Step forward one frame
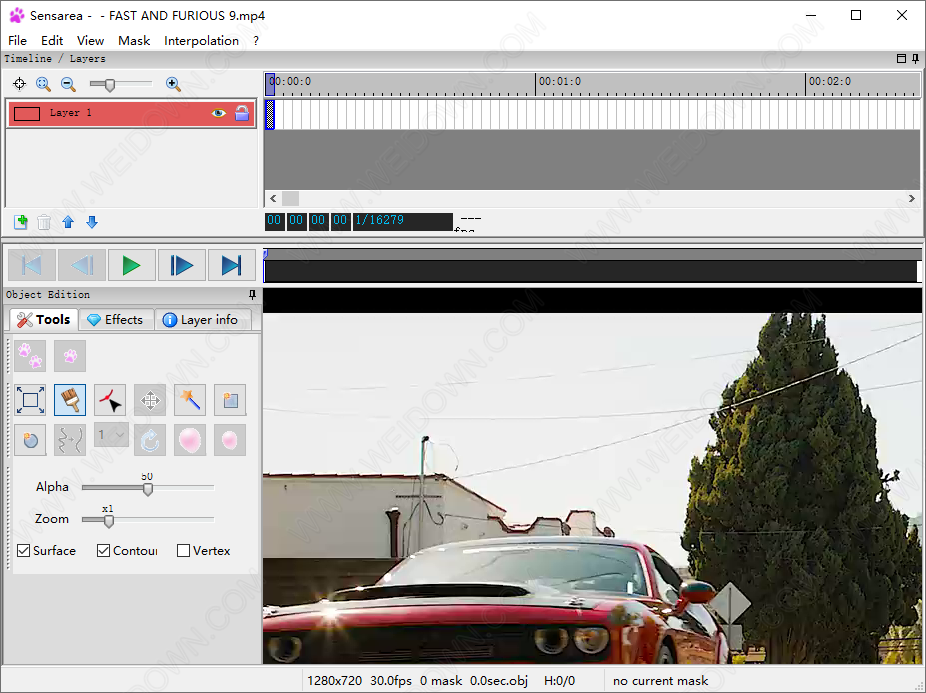Image resolution: width=926 pixels, height=693 pixels. point(181,265)
